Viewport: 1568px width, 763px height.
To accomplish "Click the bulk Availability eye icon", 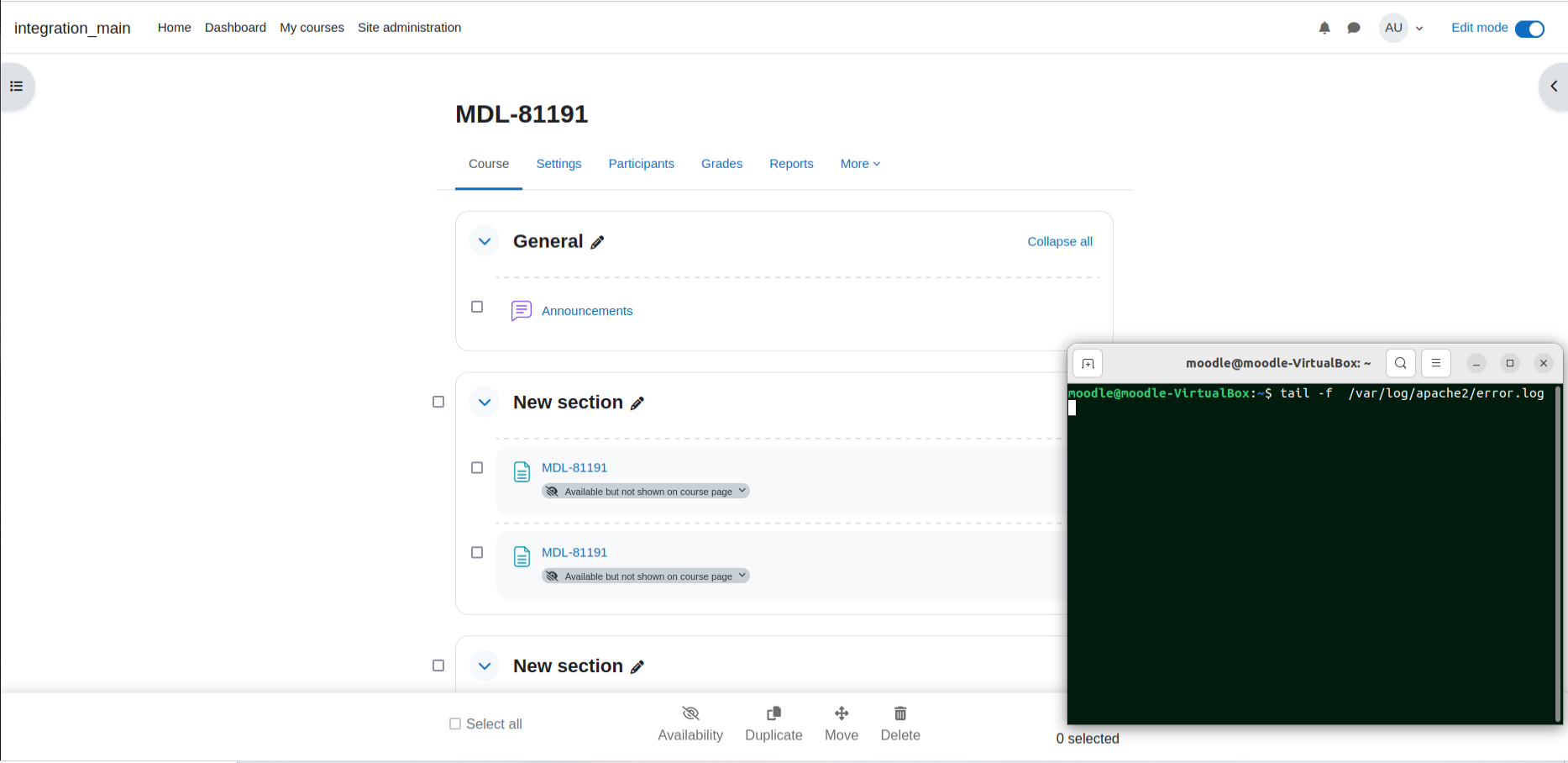I will point(690,713).
